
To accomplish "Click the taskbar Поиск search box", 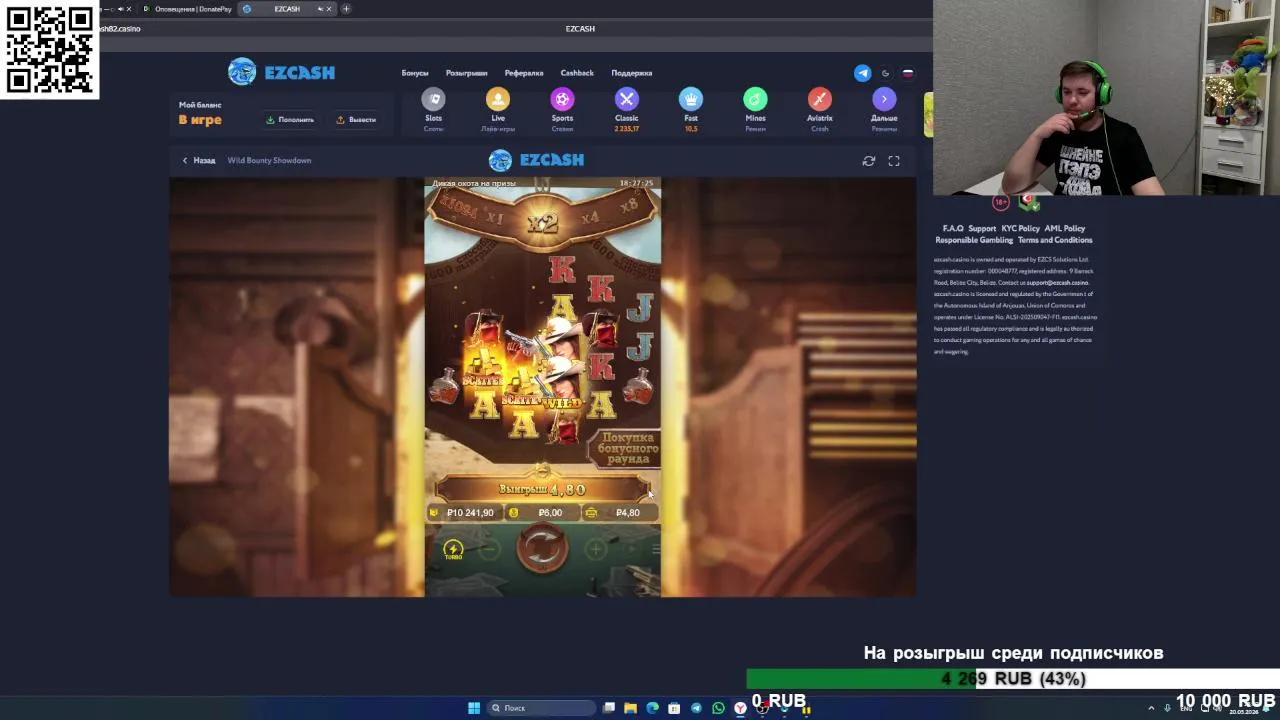I will coord(540,708).
